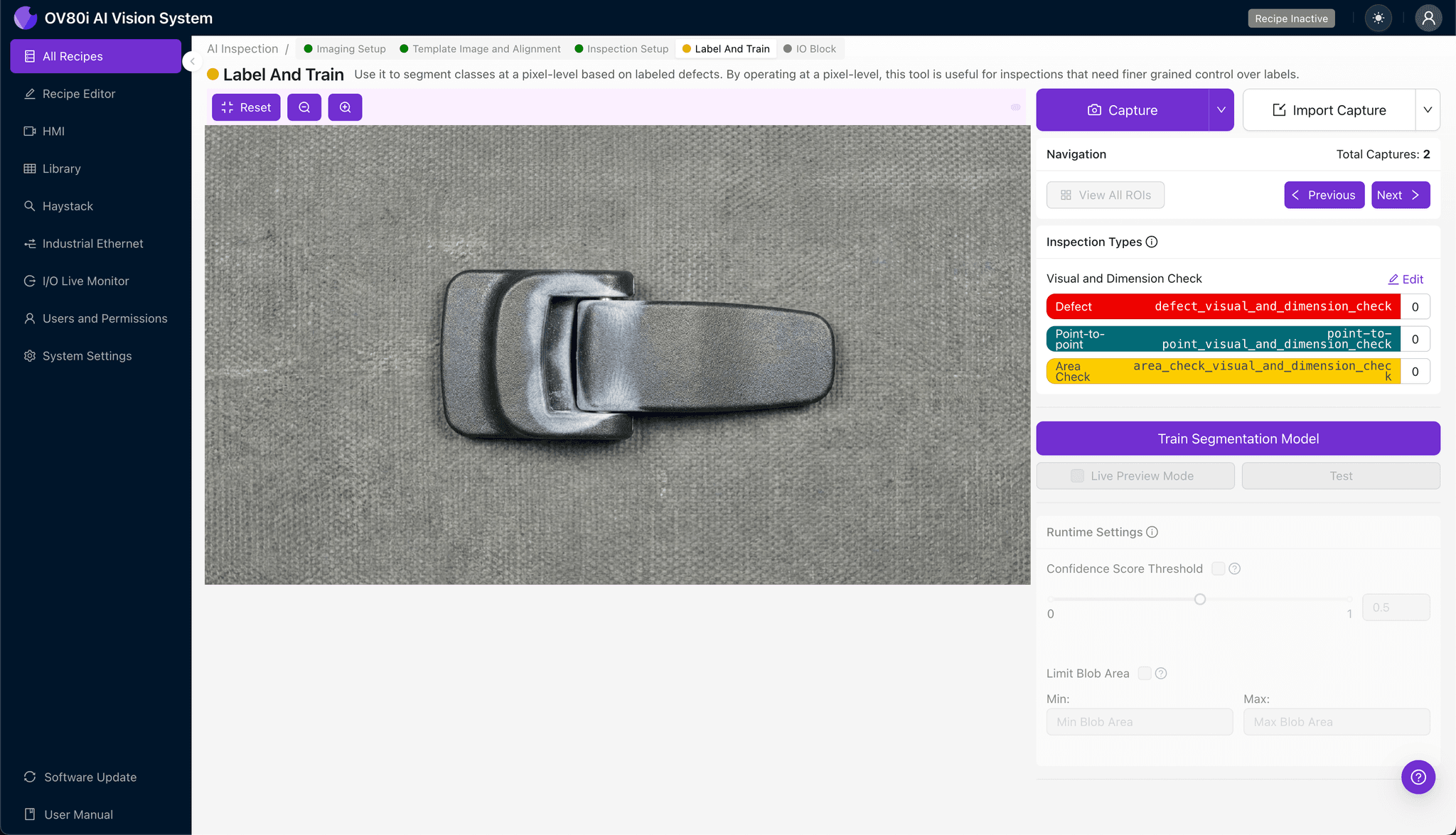The height and width of the screenshot is (835, 1456).
Task: Open Industrial Ethernet in sidebar
Action: [95, 244]
